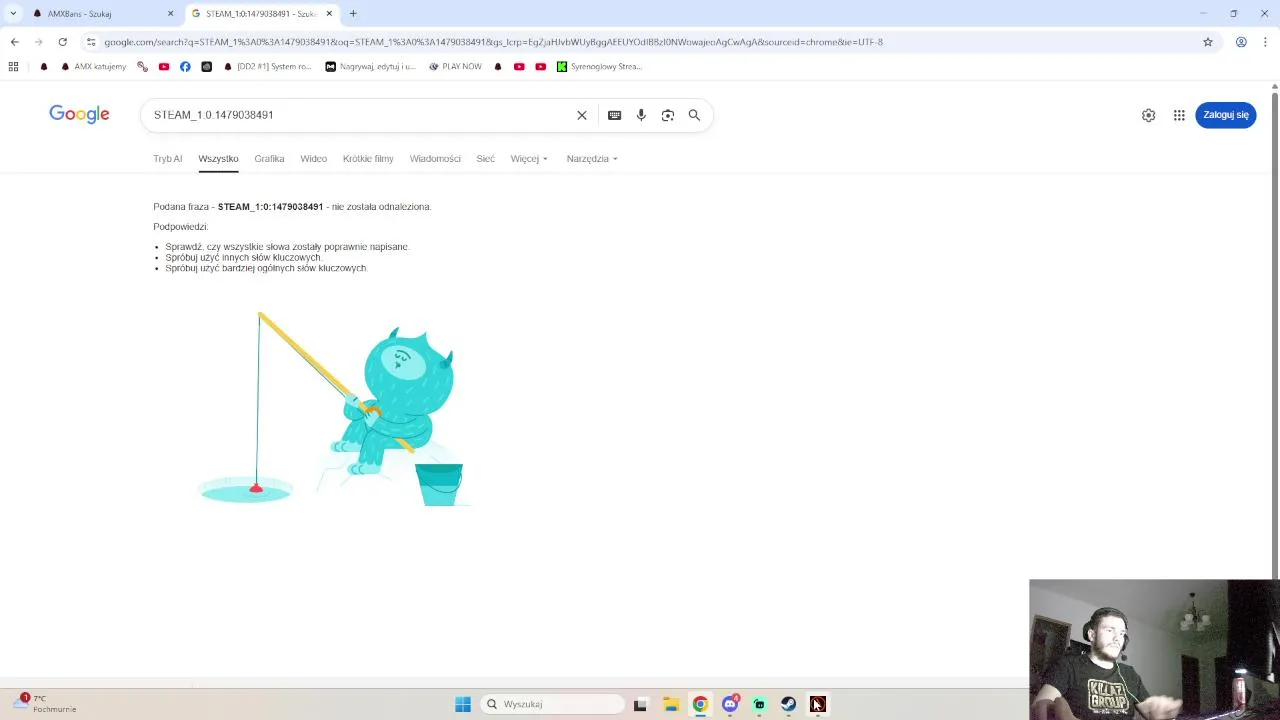
Task: Open the Nagrywaj, edytuj i u... bookmark
Action: (370, 66)
